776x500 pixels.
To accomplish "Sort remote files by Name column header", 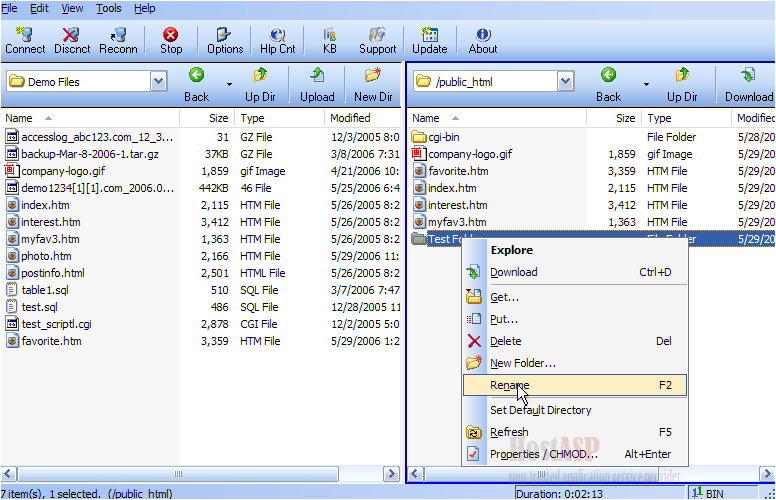I will point(425,118).
